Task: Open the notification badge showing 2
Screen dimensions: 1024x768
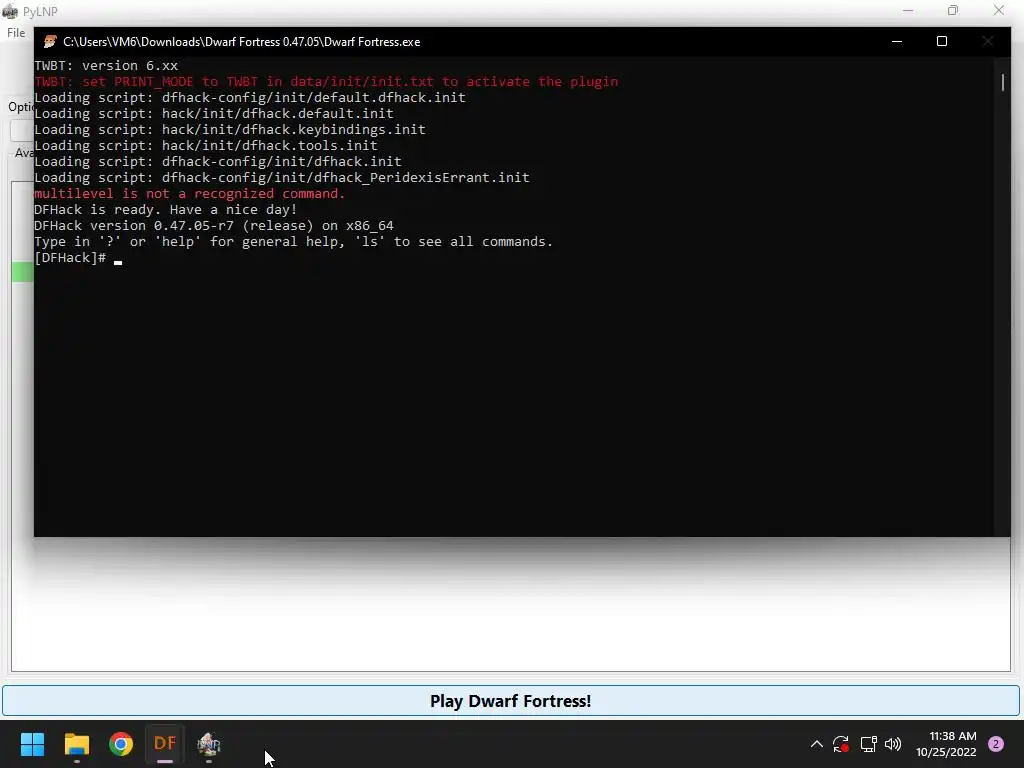Action: click(x=996, y=744)
